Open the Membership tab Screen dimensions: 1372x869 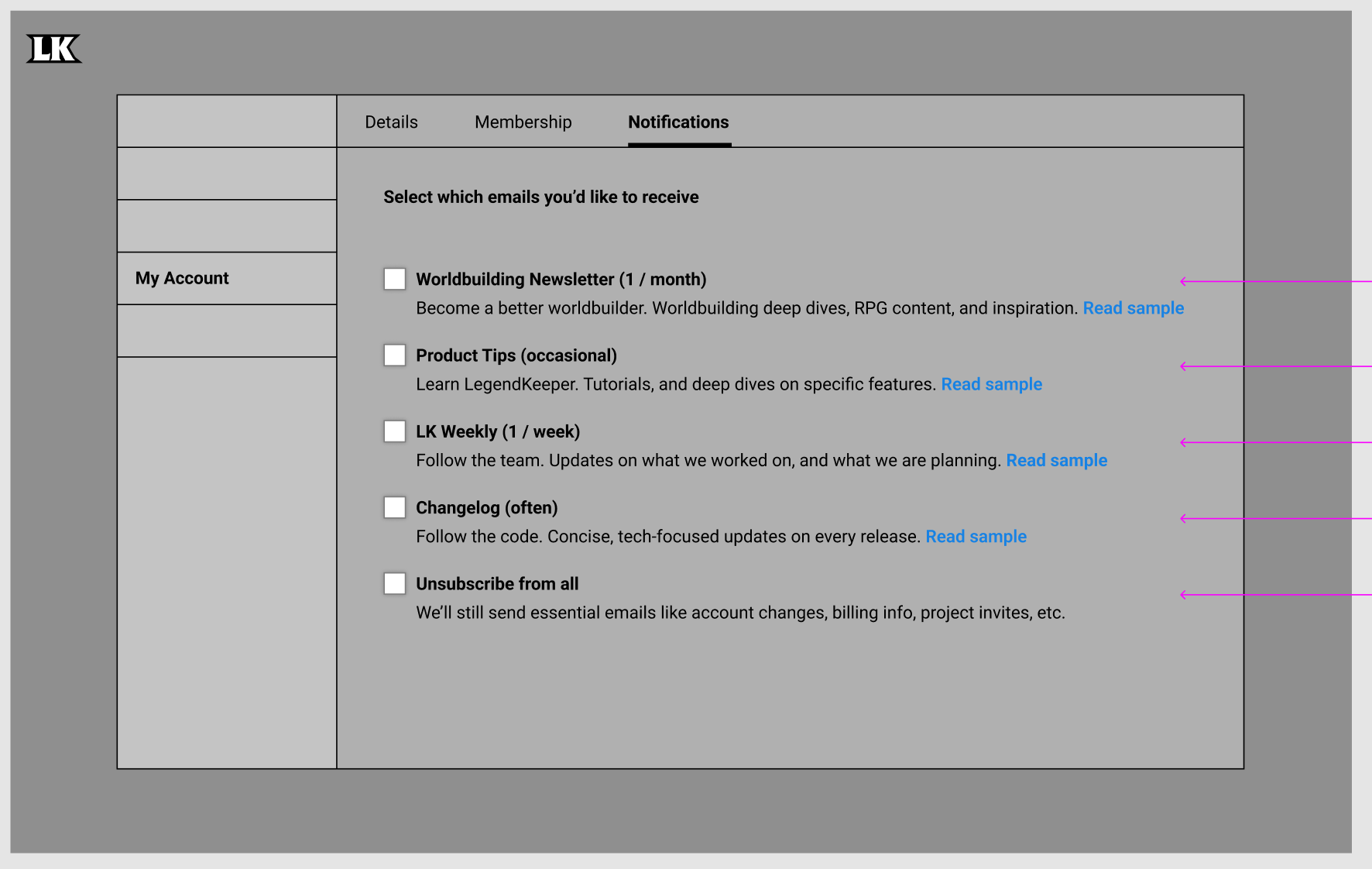[x=523, y=122]
